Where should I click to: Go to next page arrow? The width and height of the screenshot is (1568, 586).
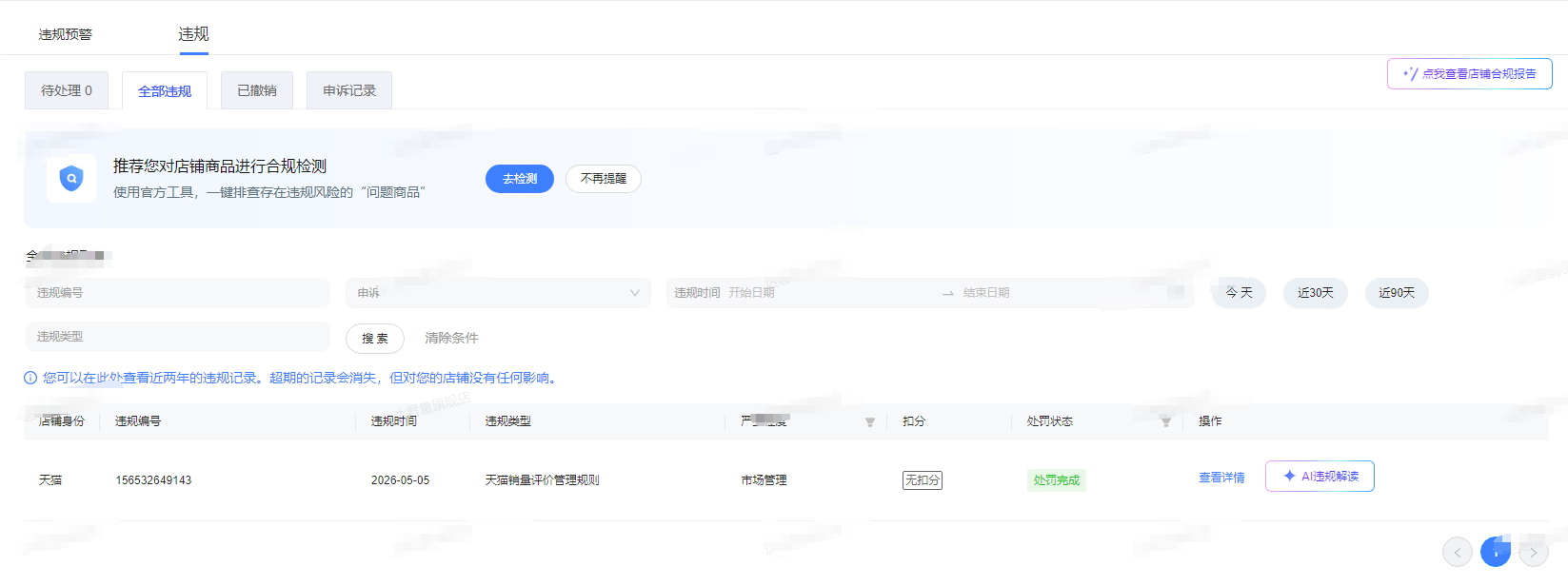[x=1534, y=552]
